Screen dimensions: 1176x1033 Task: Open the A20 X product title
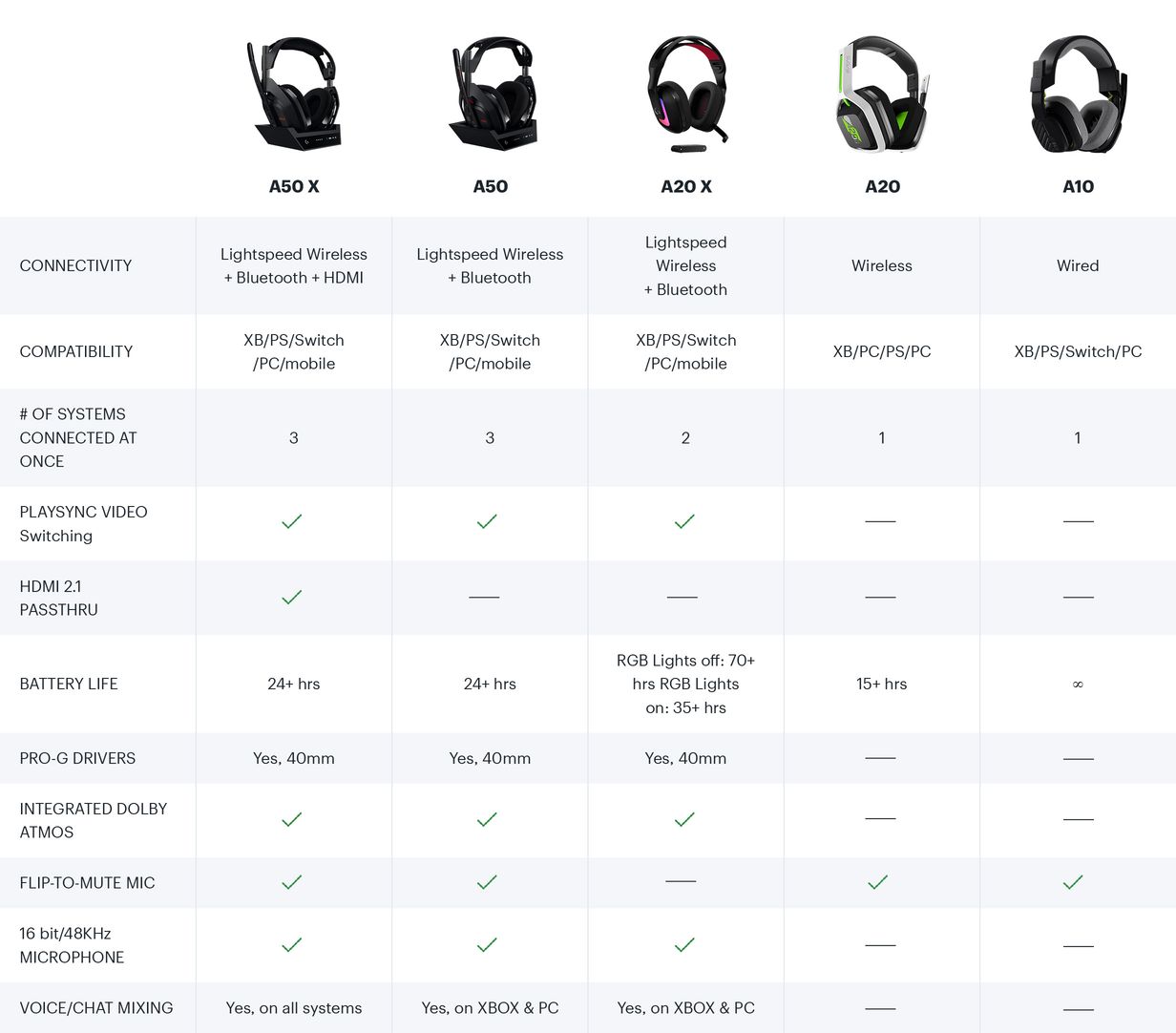click(x=686, y=186)
